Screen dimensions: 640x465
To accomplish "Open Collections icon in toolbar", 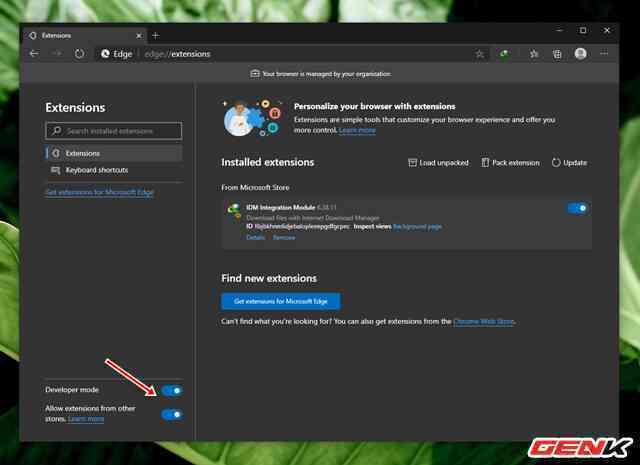I will (557, 54).
